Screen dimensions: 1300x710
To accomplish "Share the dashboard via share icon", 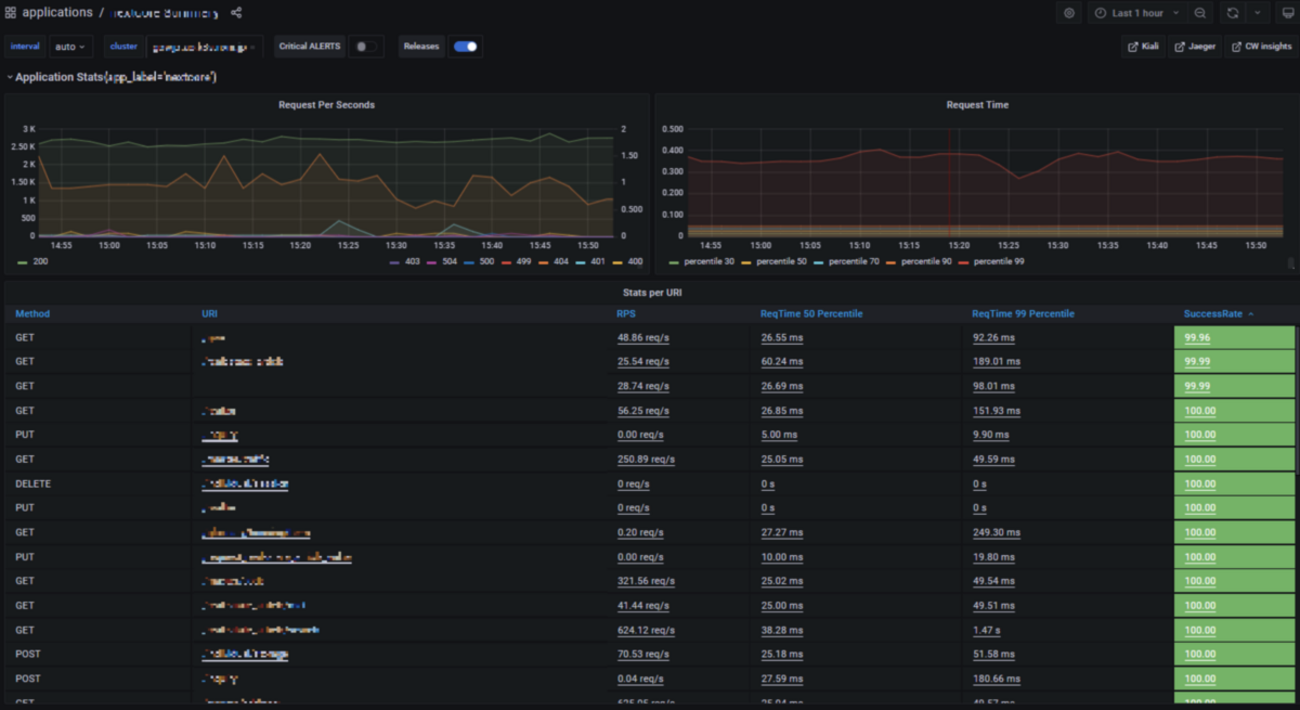I will pyautogui.click(x=236, y=13).
